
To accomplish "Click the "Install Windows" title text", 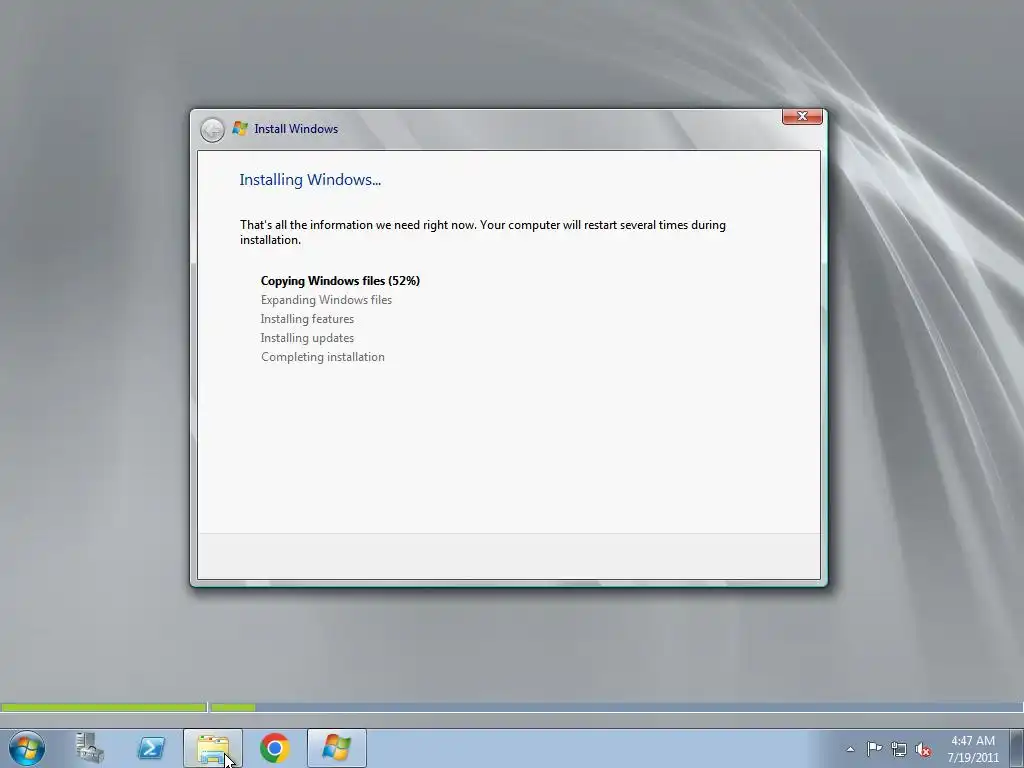I will (296, 129).
